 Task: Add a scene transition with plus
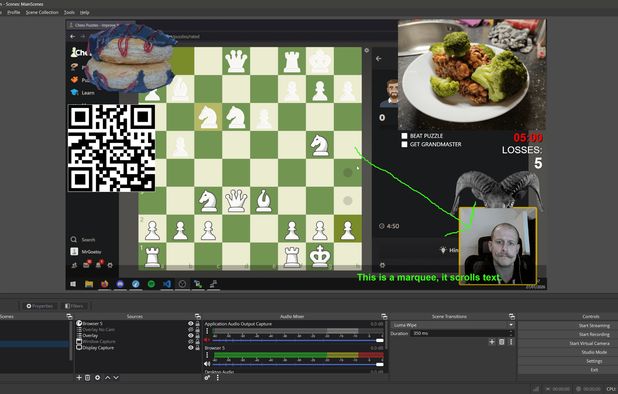(492, 342)
